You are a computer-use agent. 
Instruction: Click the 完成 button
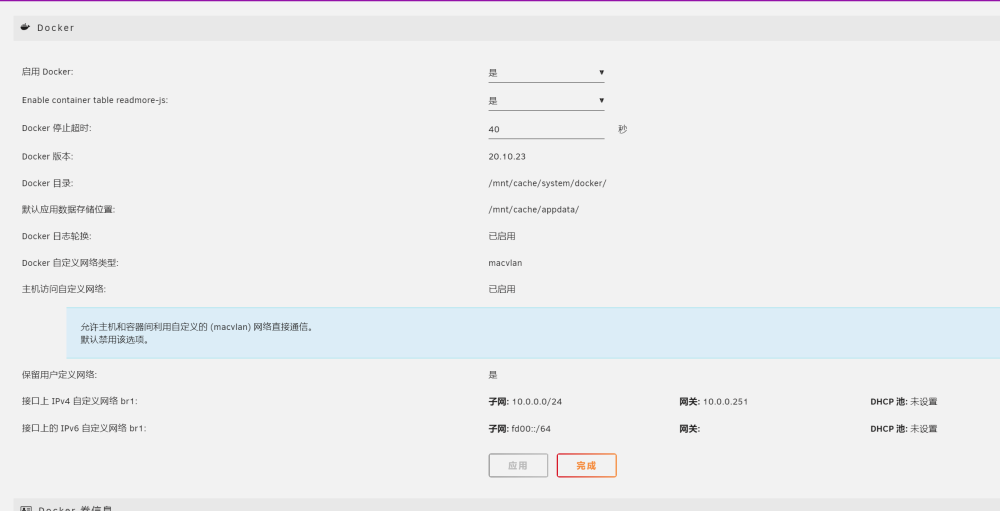[586, 466]
